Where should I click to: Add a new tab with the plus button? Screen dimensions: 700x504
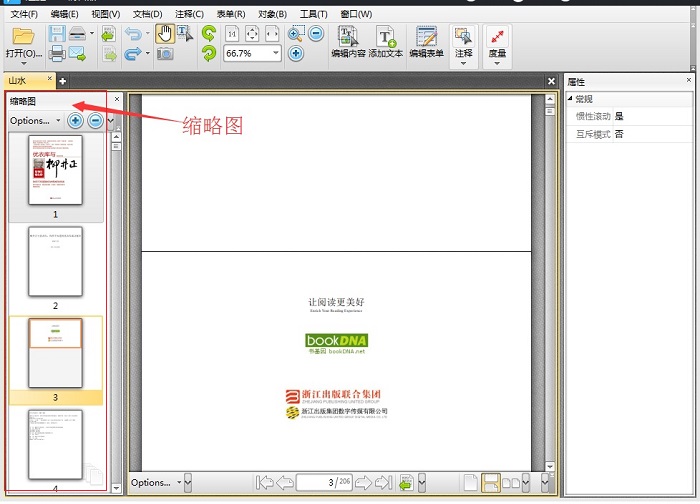tap(62, 81)
